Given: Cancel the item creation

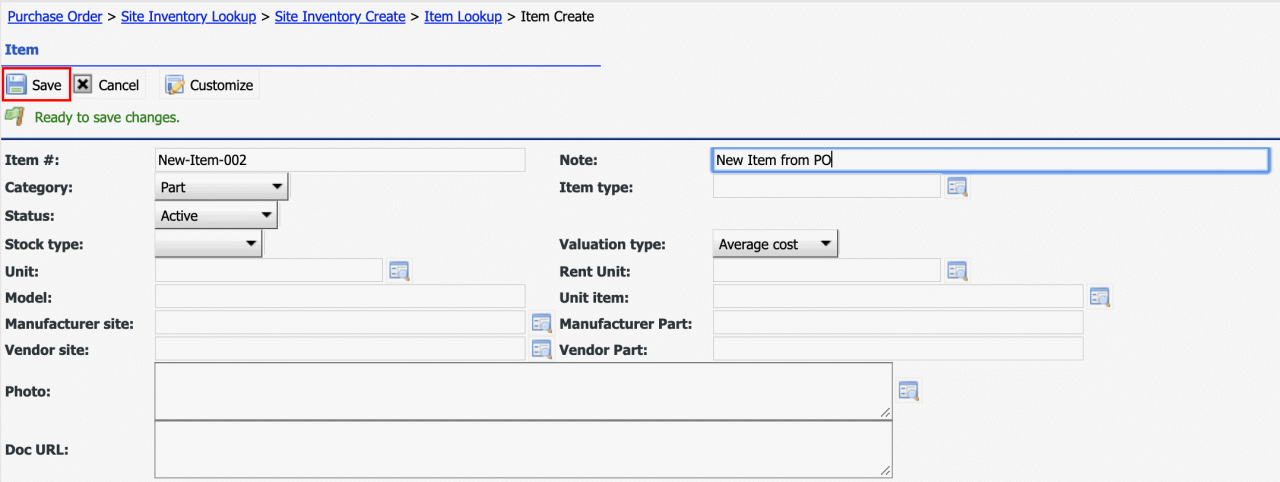Looking at the screenshot, I should tap(107, 85).
